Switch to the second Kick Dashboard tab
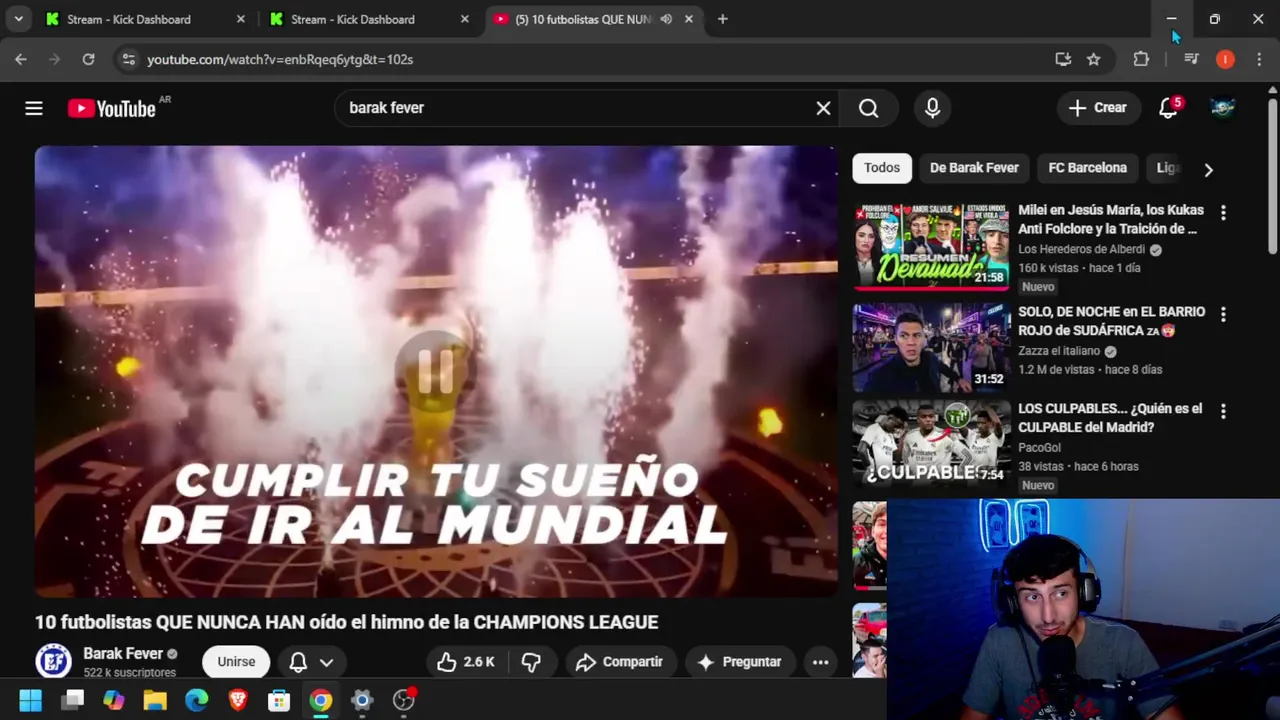 370,19
